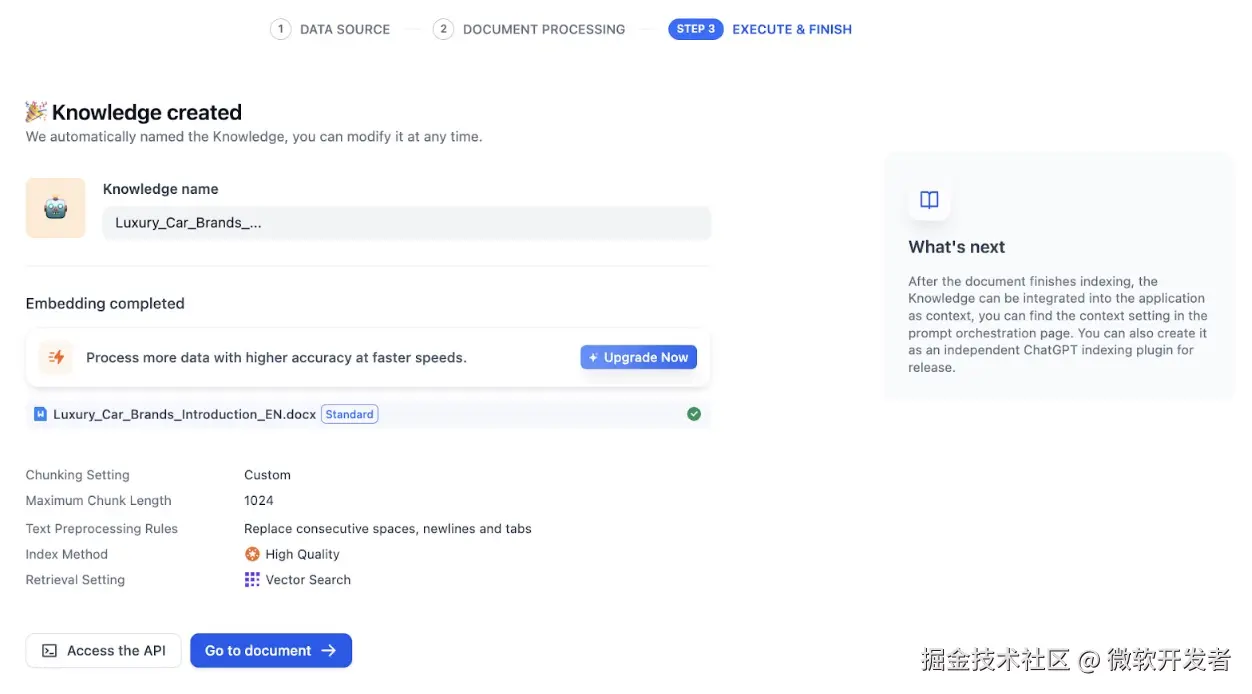
Task: Click the docx file type icon
Action: pos(41,414)
